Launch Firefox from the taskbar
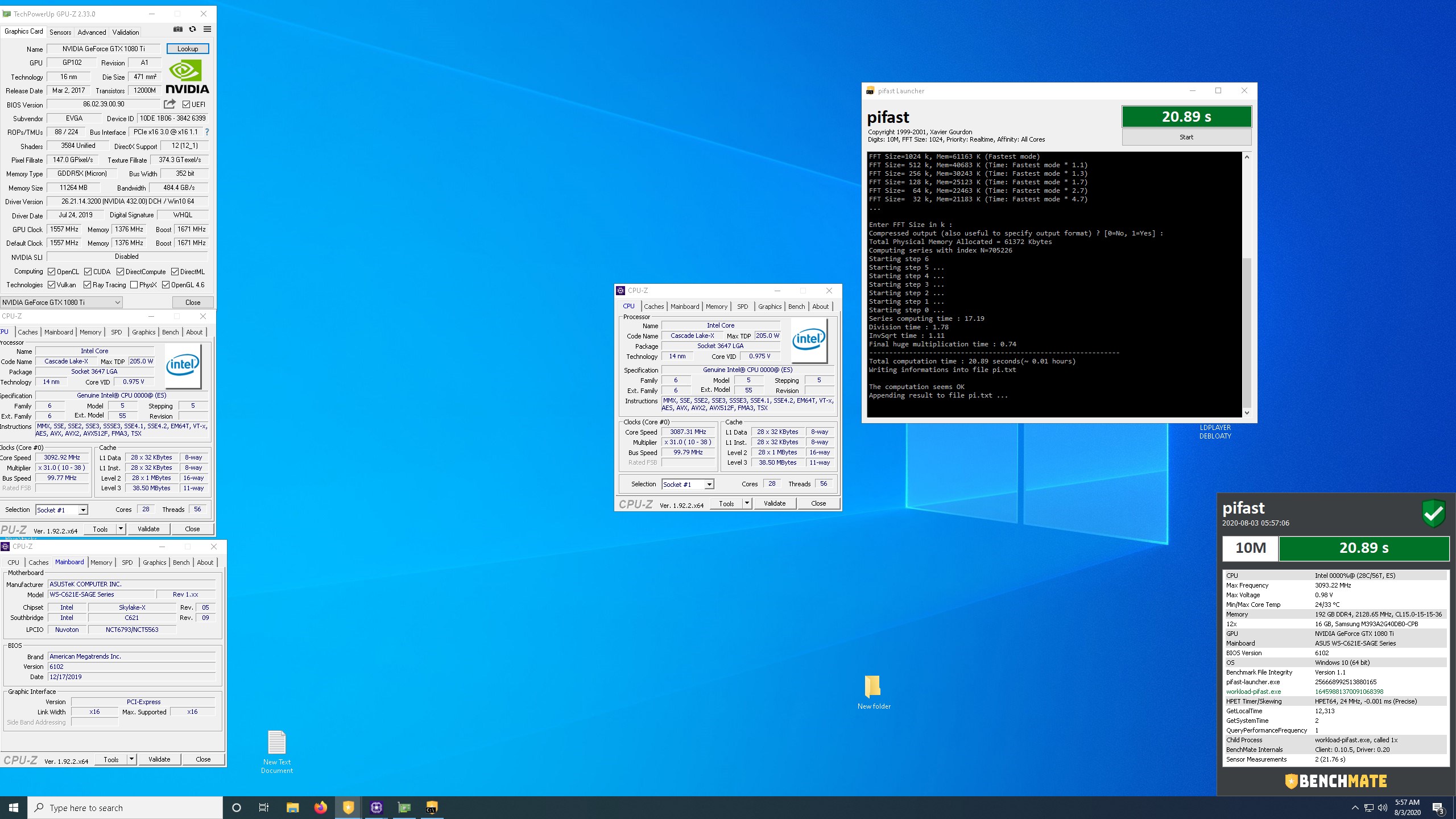Viewport: 1456px width, 819px height. [320, 808]
